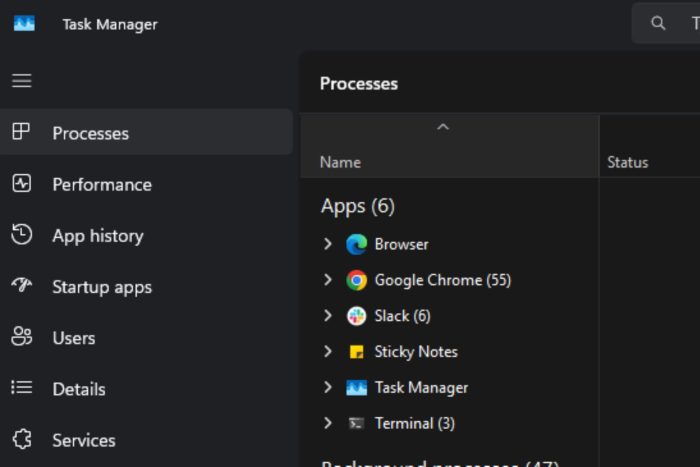This screenshot has height=467, width=700.
Task: Expand the Sticky Notes process group
Action: tap(328, 351)
